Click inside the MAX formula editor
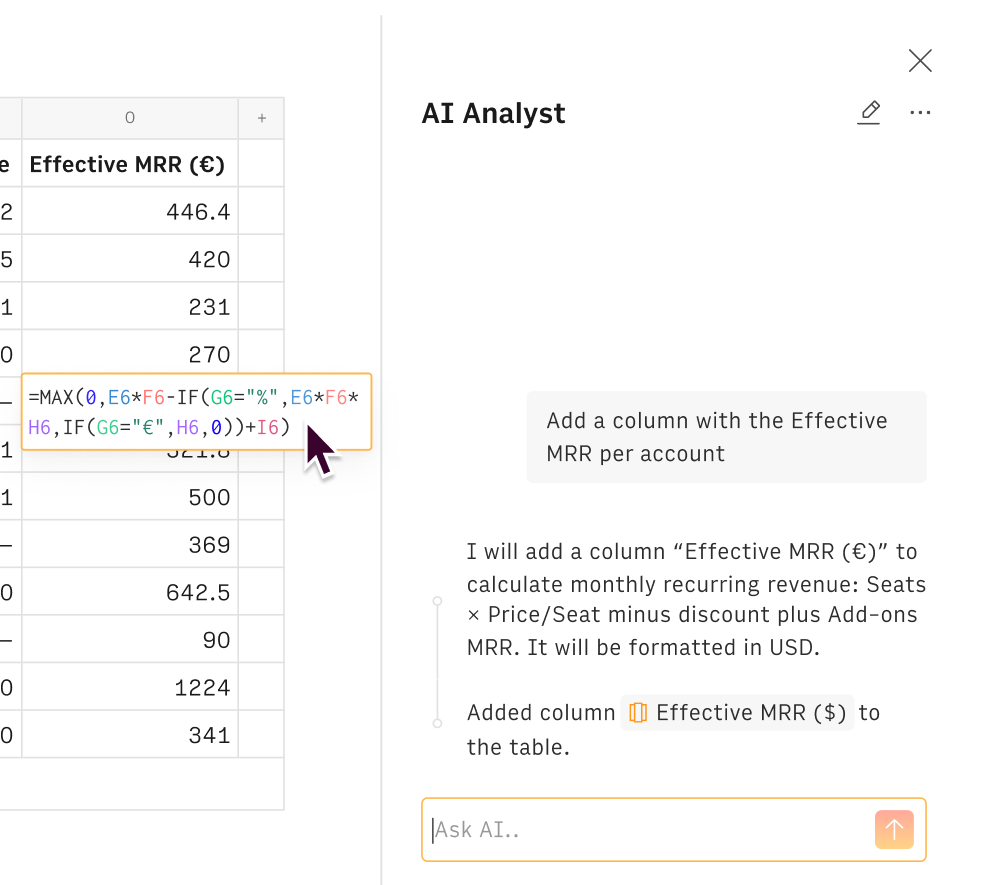This screenshot has width=981, height=885. pos(195,412)
